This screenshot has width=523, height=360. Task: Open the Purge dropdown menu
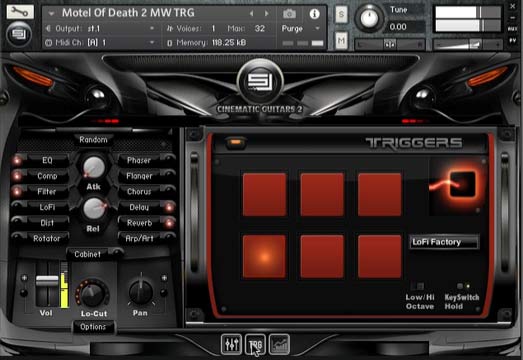coord(301,29)
